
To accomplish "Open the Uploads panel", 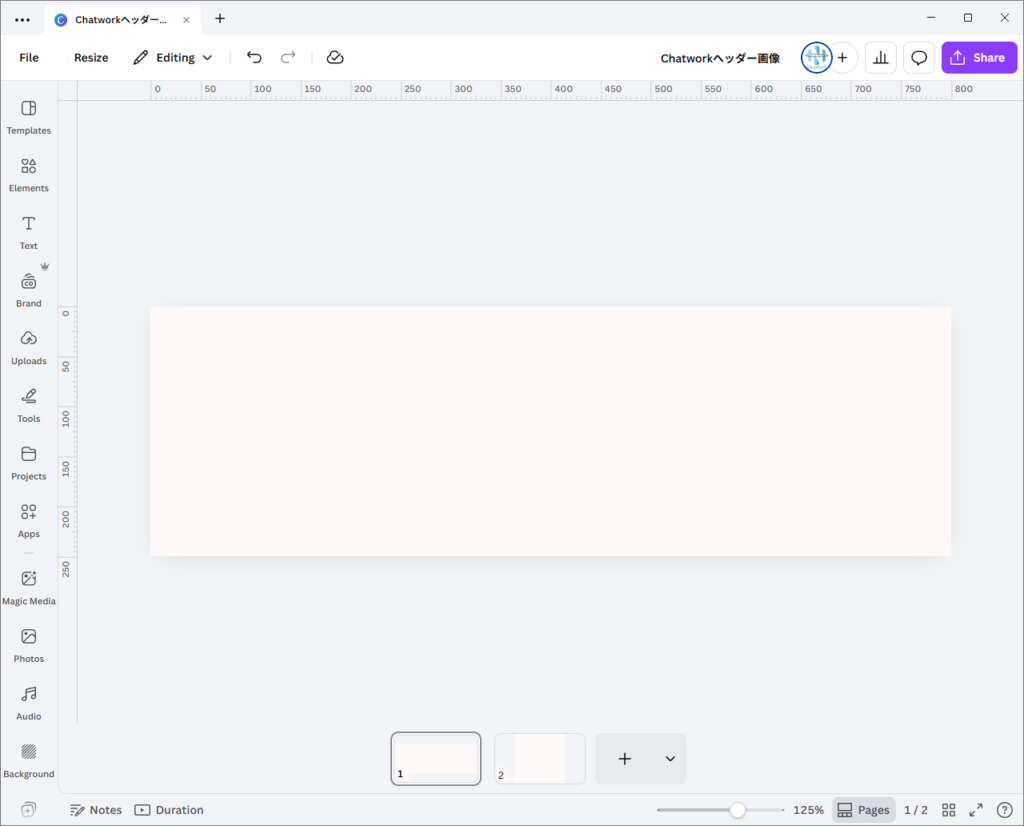I will click(x=29, y=347).
